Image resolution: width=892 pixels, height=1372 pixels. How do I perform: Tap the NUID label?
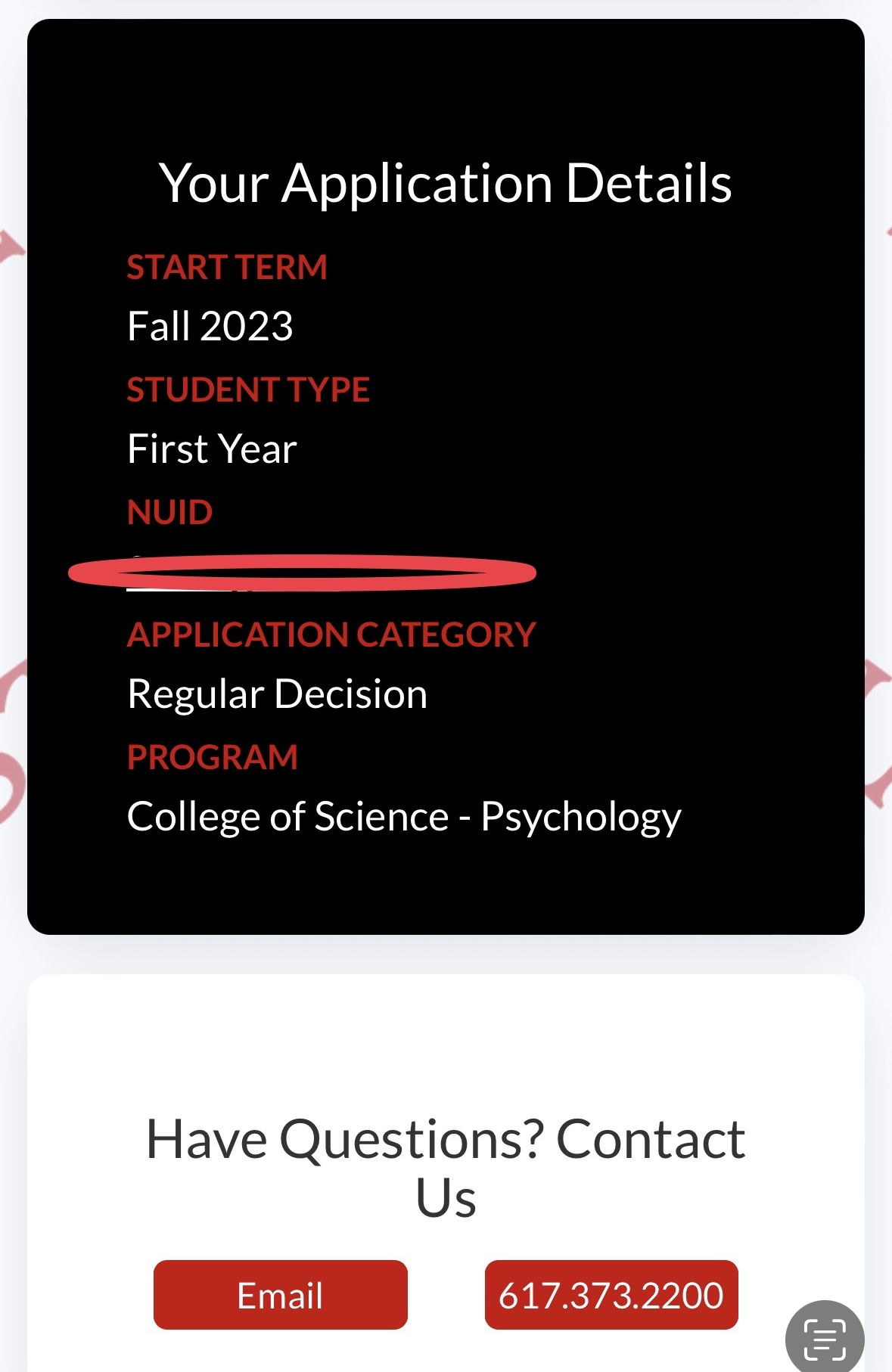pyautogui.click(x=169, y=513)
